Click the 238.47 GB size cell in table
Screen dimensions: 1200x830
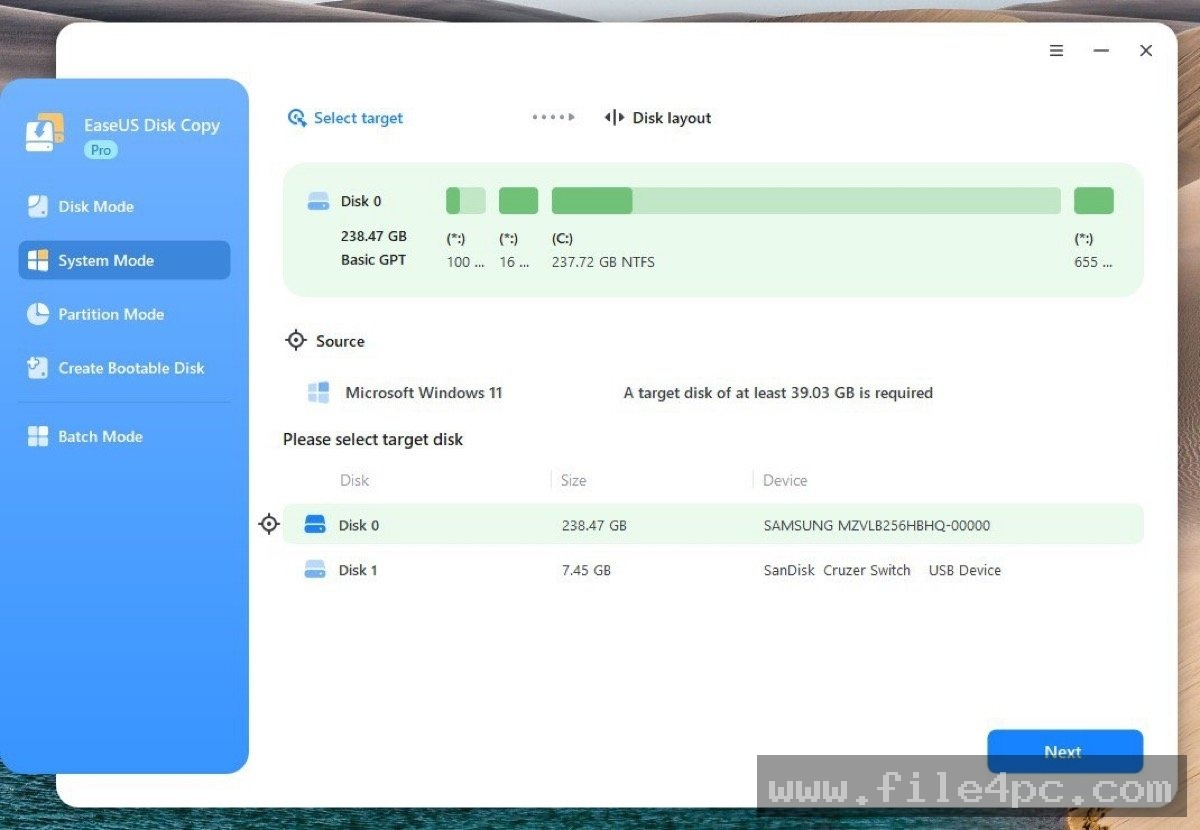coord(594,525)
